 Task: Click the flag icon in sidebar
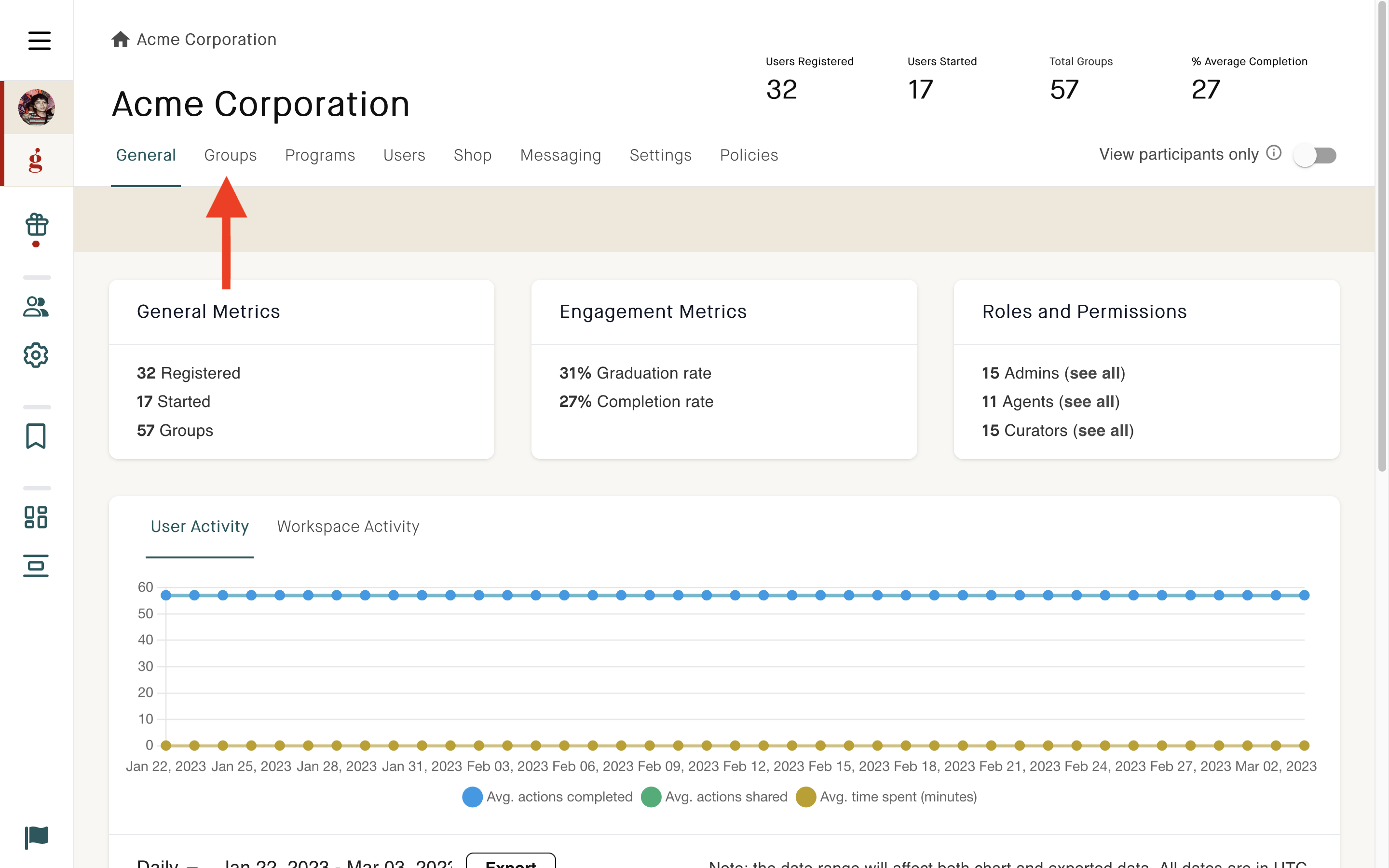coord(37,837)
